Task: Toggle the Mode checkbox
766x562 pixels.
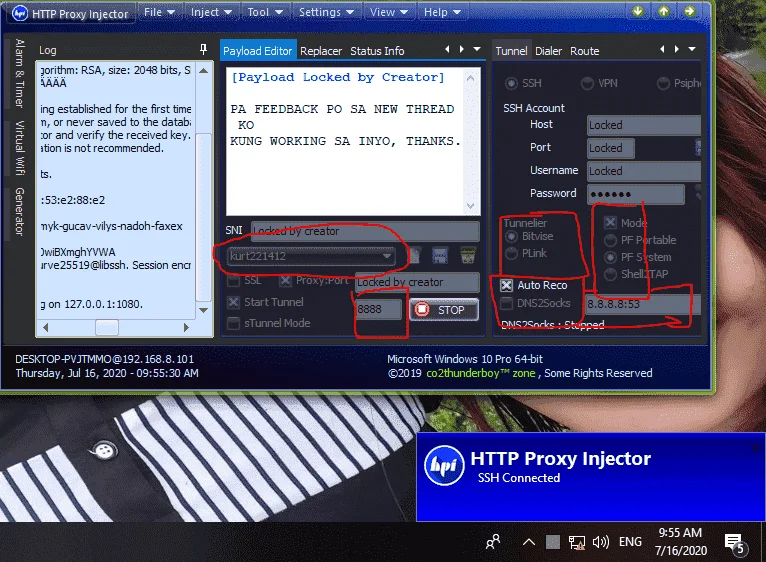Action: pos(610,223)
